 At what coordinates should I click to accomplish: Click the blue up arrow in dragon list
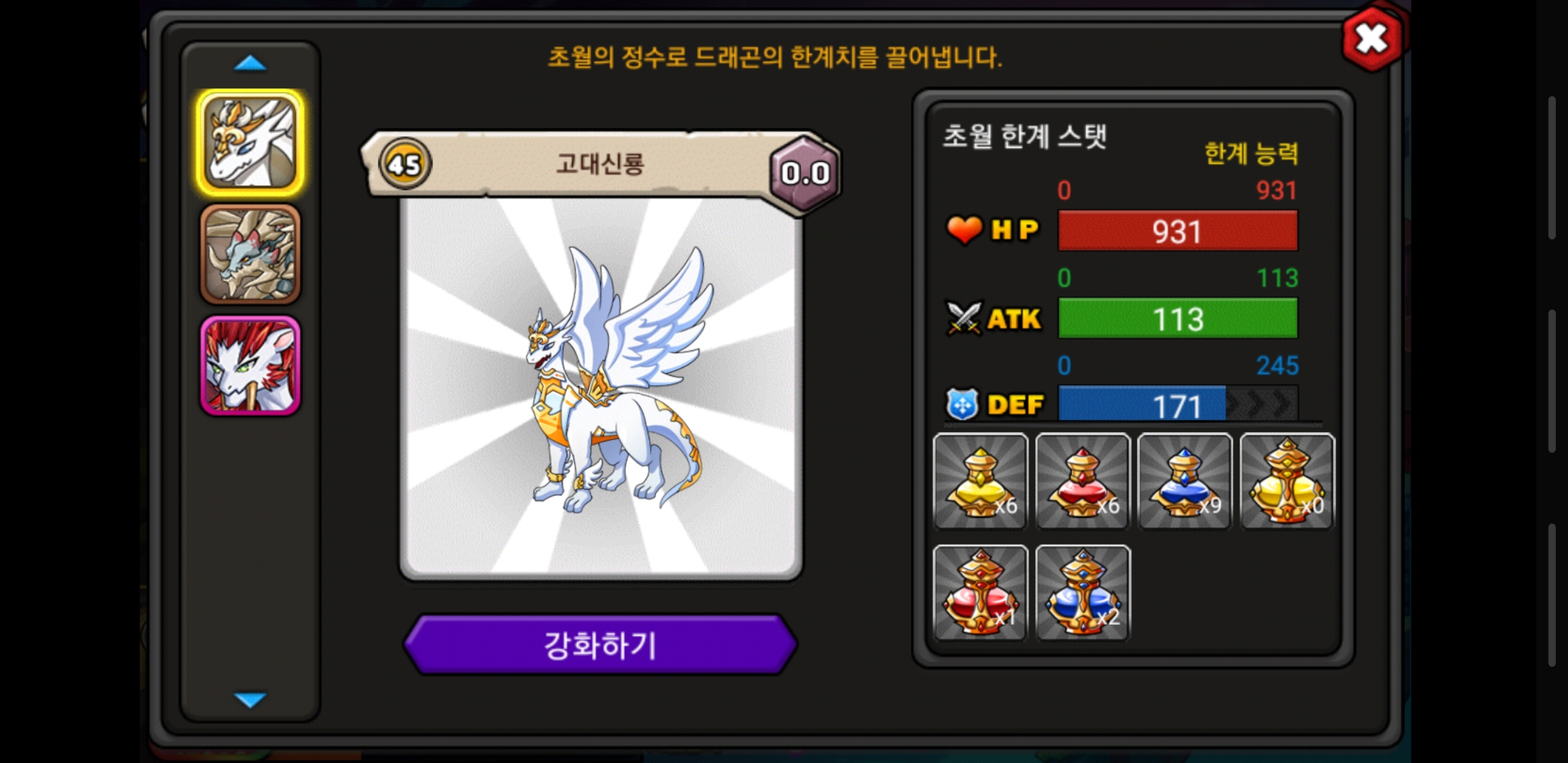pos(250,64)
